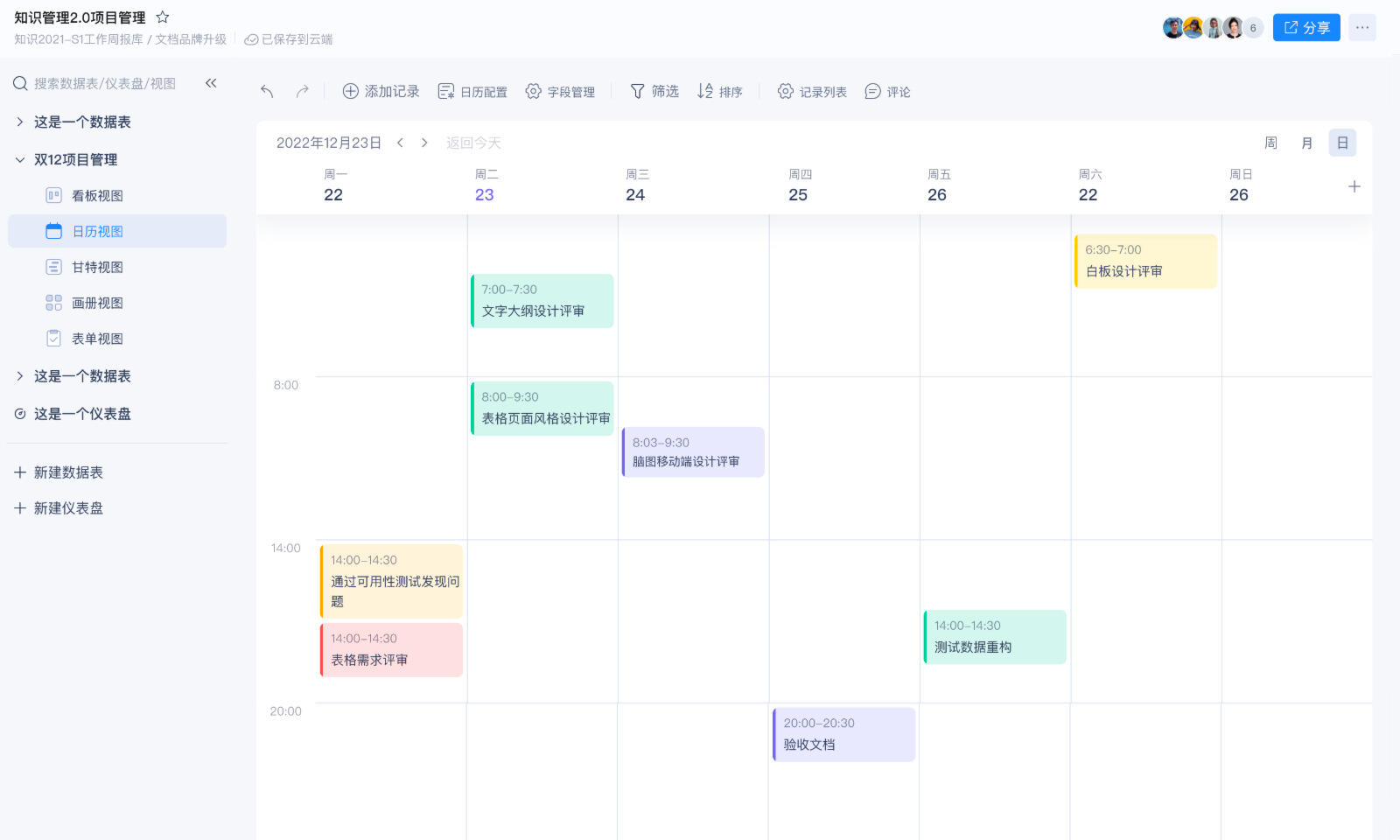
Task: Click the redo arrow icon
Action: coord(302,91)
